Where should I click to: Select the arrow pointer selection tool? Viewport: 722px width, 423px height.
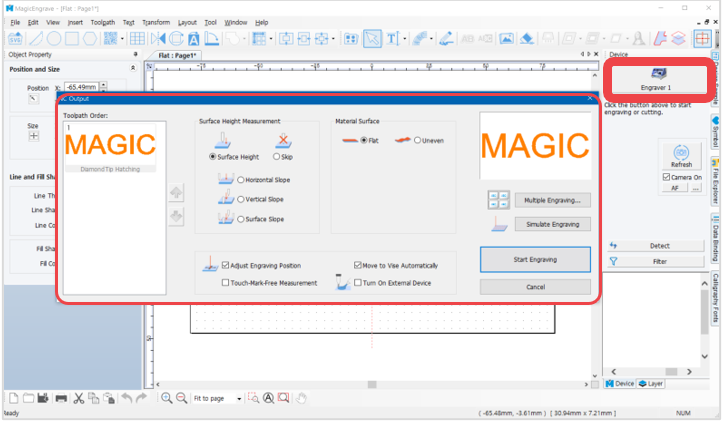tap(372, 39)
